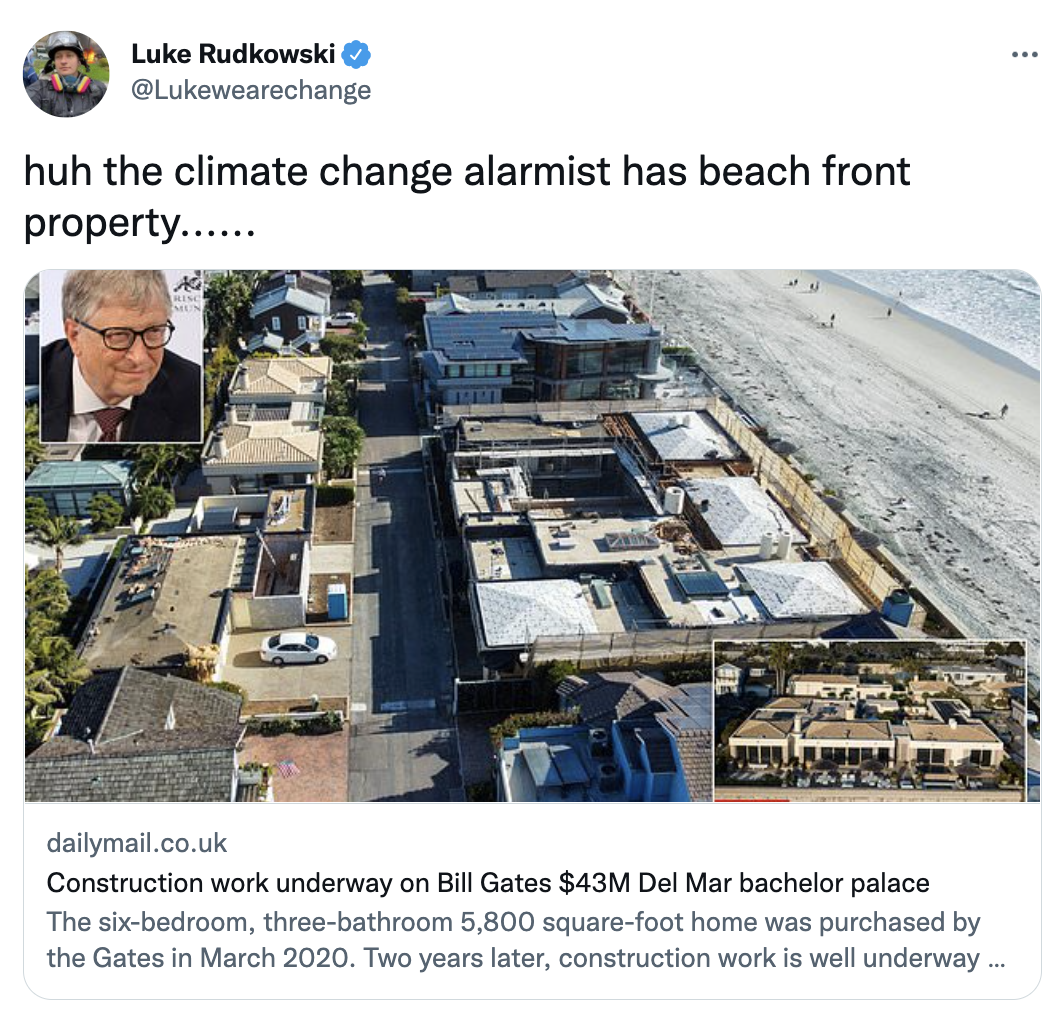Image resolution: width=1058 pixels, height=1020 pixels.
Task: Click the white car in the photo
Action: pos(298,648)
